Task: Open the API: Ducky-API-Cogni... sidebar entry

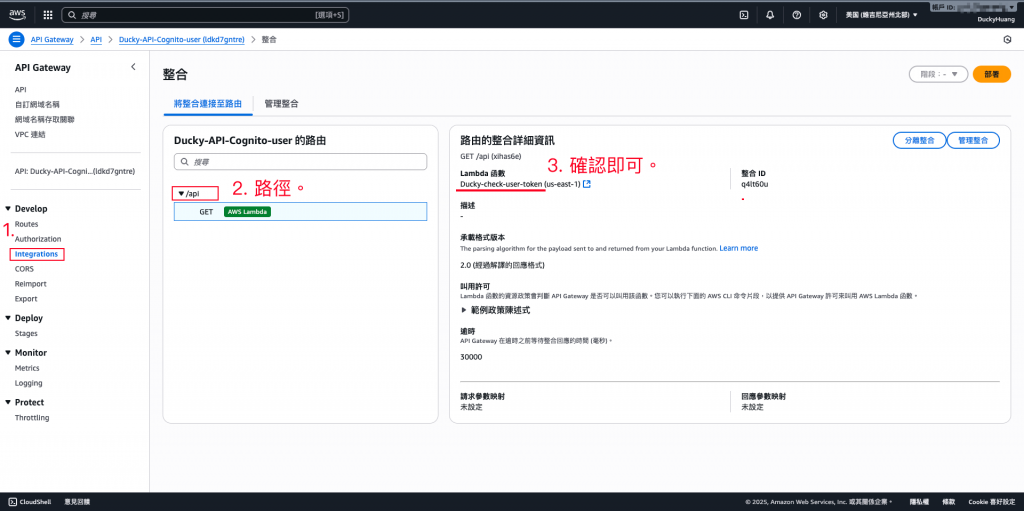Action: pyautogui.click(x=74, y=172)
